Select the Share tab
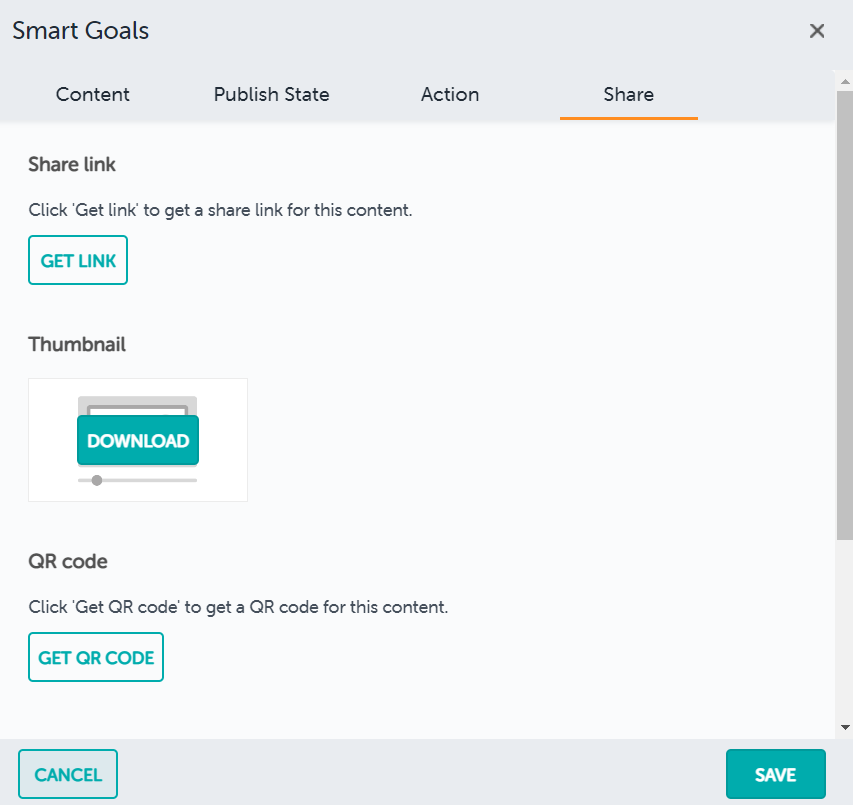The width and height of the screenshot is (853, 805). tap(628, 95)
